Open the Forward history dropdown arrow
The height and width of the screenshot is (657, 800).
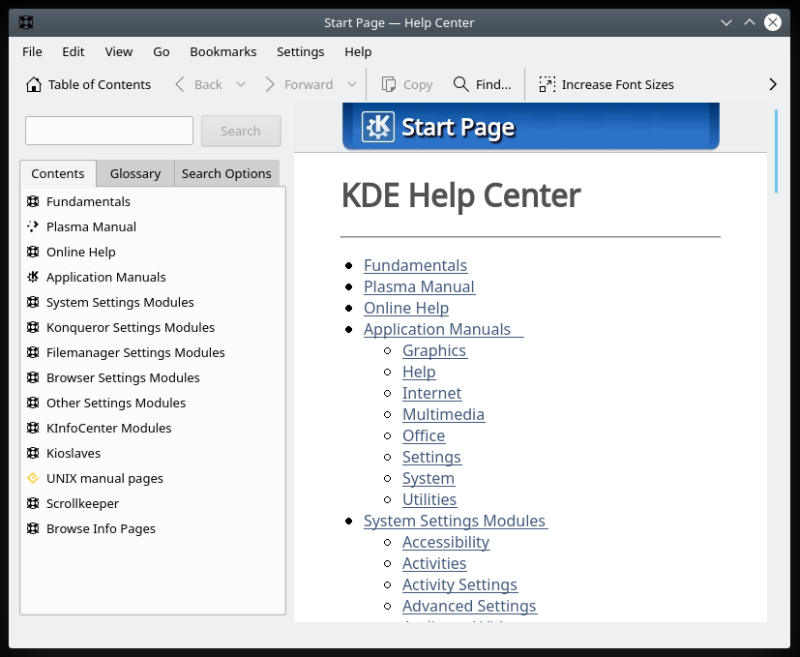point(351,85)
